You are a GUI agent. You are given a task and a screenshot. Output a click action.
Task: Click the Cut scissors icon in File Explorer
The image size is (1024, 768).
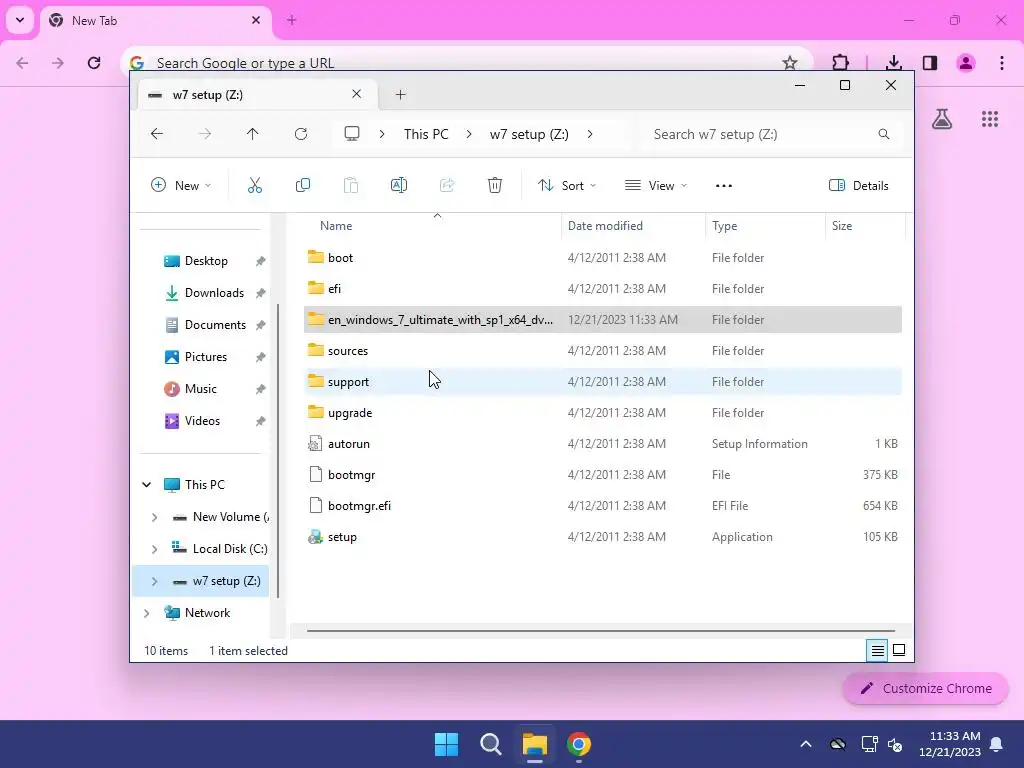tap(255, 185)
